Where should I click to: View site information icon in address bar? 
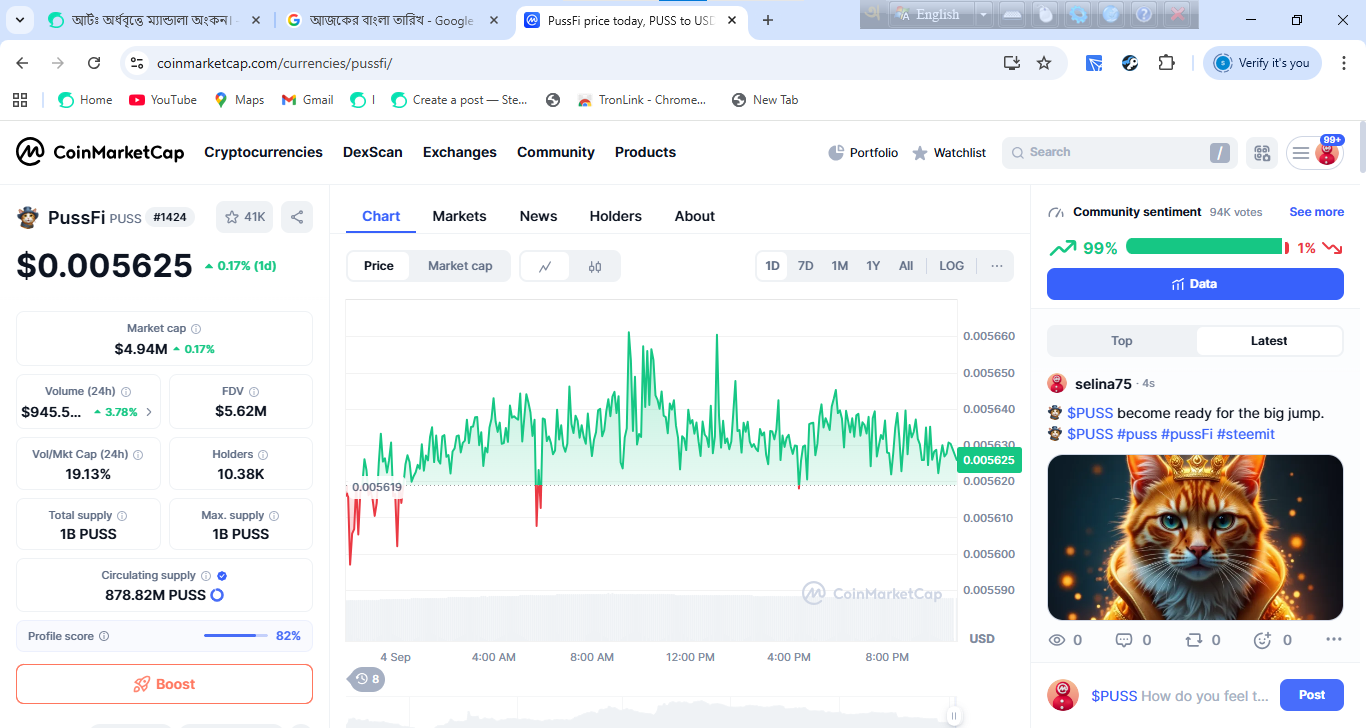pyautogui.click(x=138, y=63)
